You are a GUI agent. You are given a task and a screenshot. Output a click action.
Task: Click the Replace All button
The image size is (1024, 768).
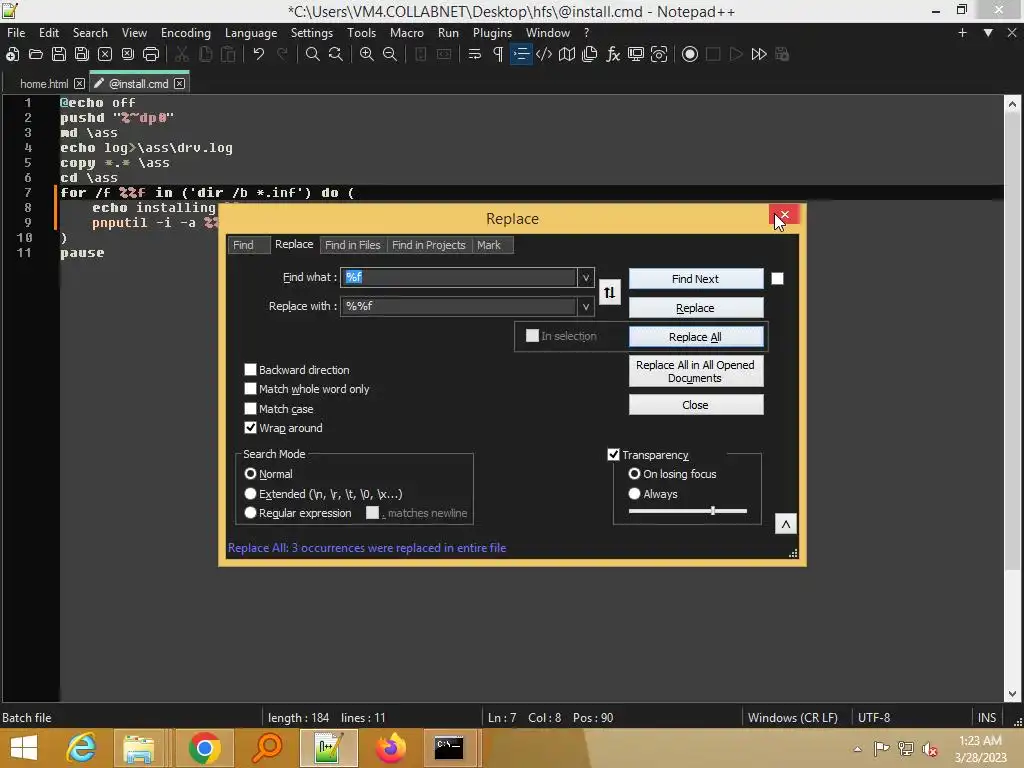click(696, 337)
